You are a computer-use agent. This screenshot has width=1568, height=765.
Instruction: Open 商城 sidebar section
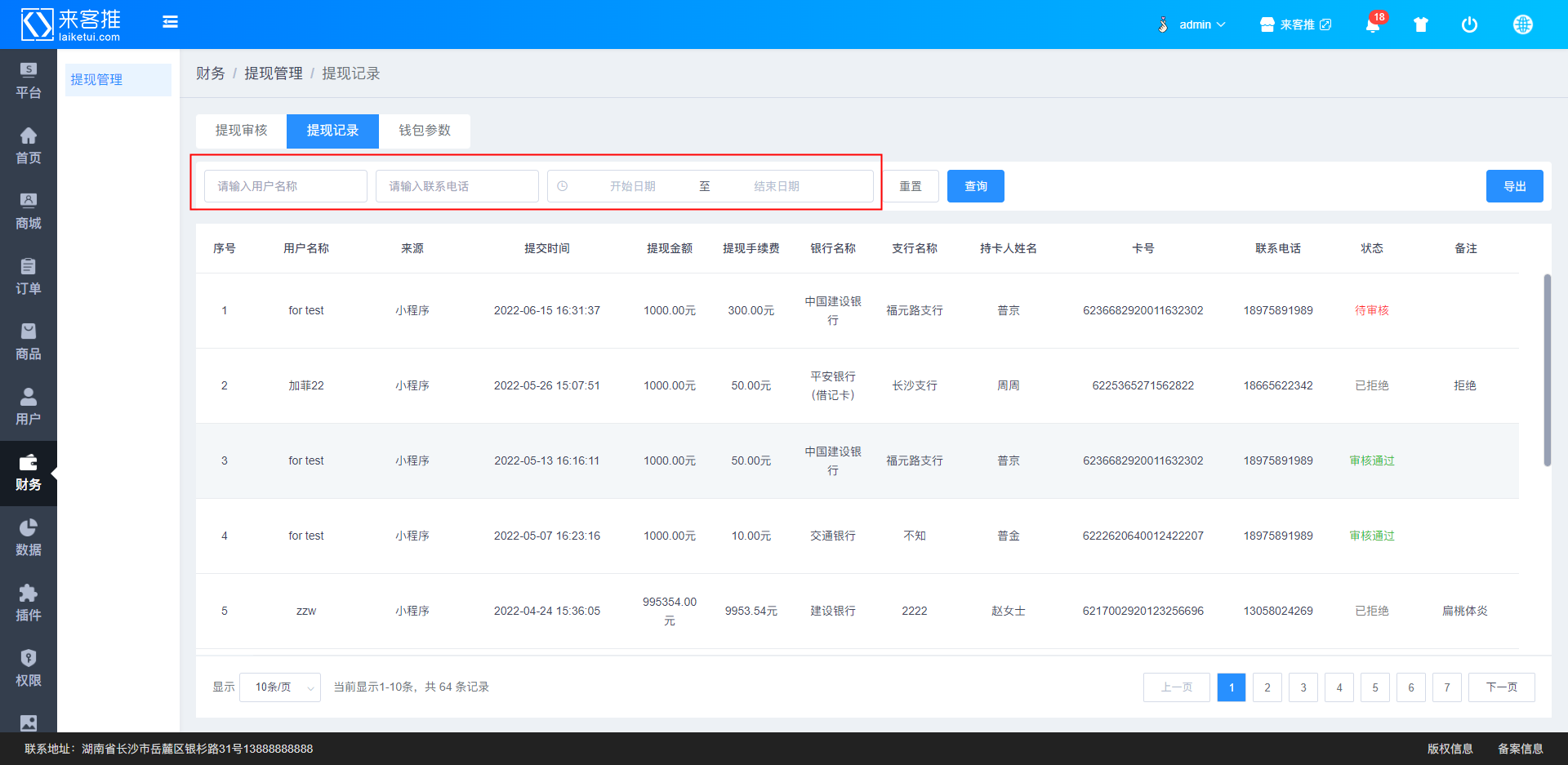click(x=29, y=212)
